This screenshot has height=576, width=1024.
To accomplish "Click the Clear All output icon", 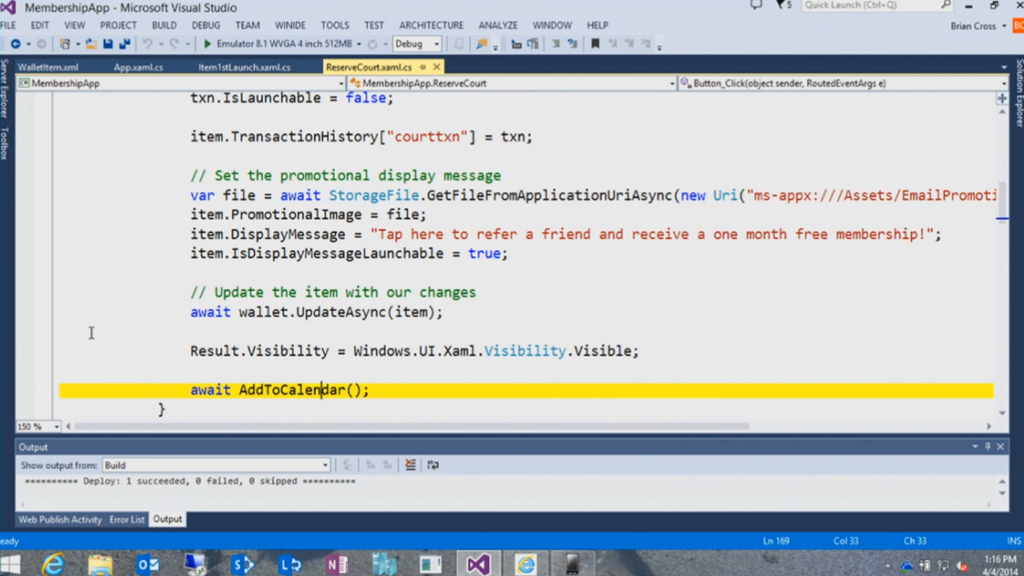I will pos(410,465).
